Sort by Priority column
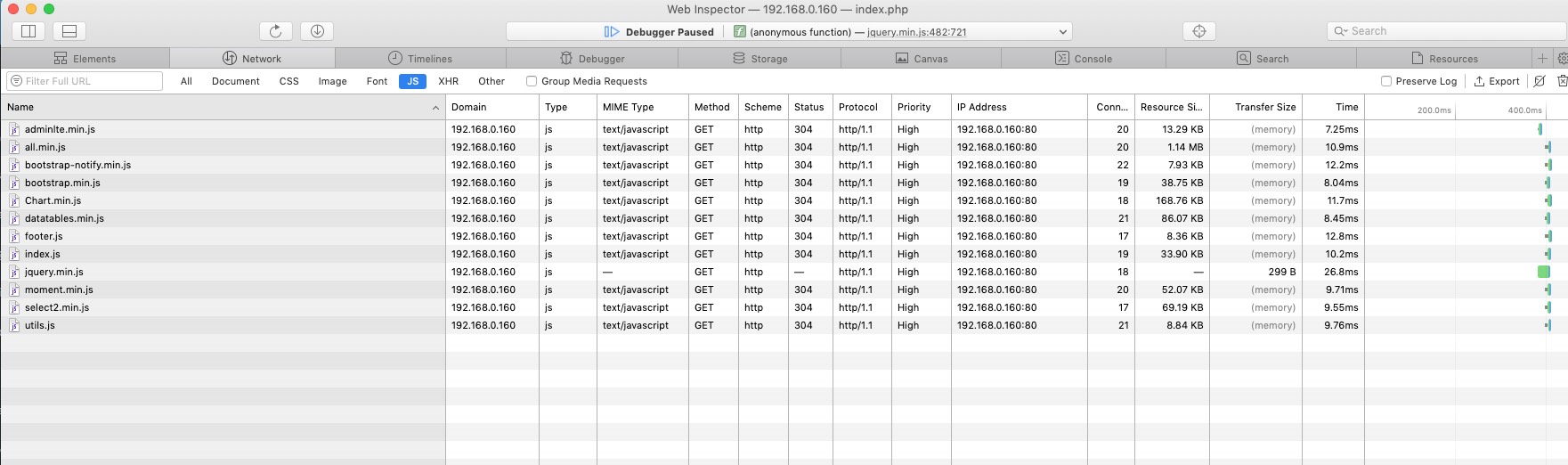This screenshot has width=1568, height=465. [x=922, y=107]
